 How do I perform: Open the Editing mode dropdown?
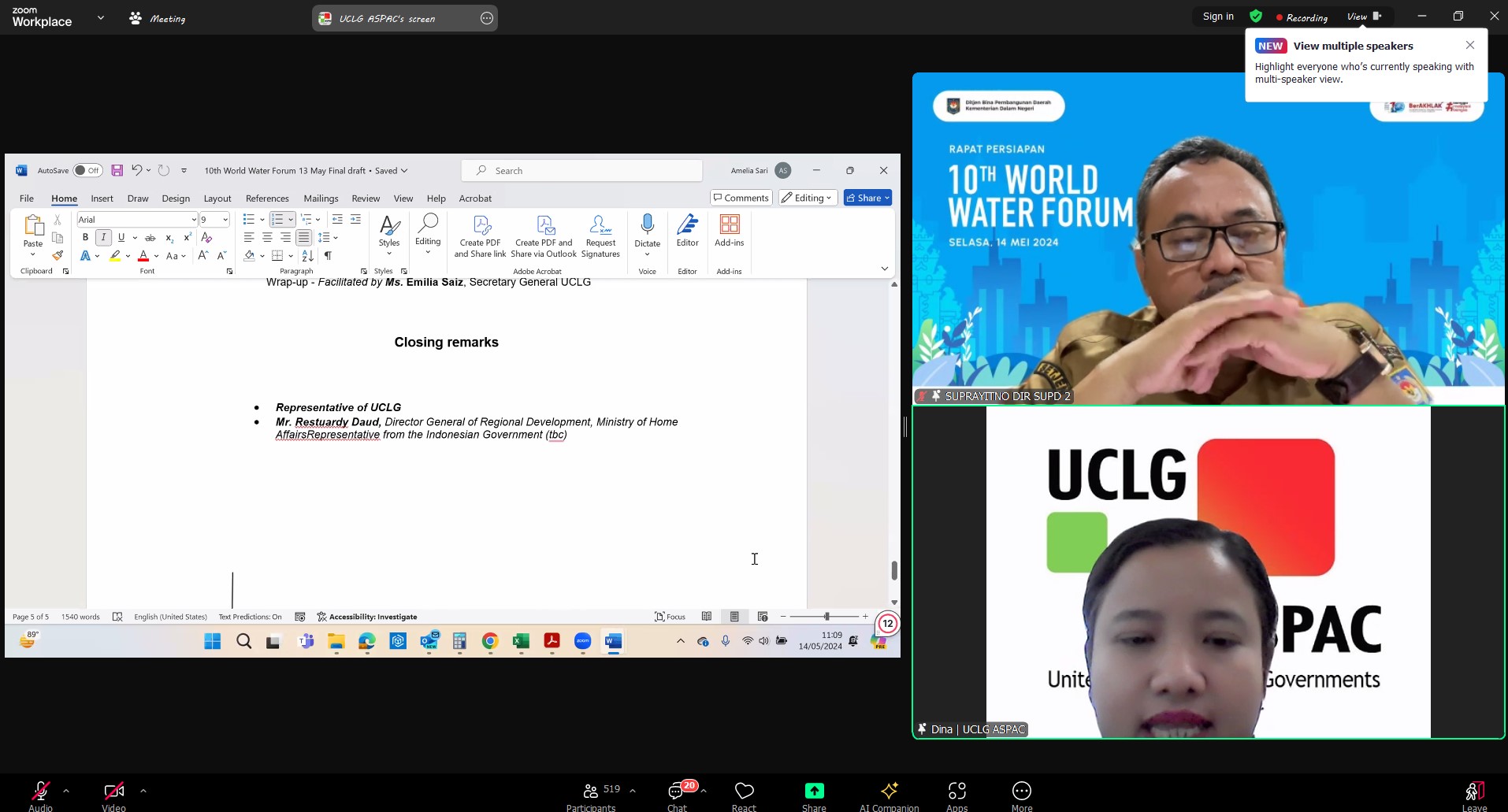pos(808,198)
